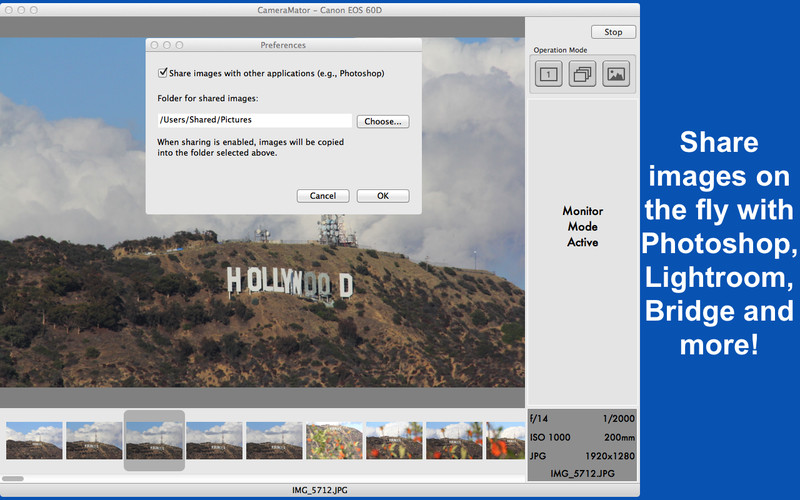800x500 pixels.
Task: Click the shared folder path field
Action: coord(255,120)
